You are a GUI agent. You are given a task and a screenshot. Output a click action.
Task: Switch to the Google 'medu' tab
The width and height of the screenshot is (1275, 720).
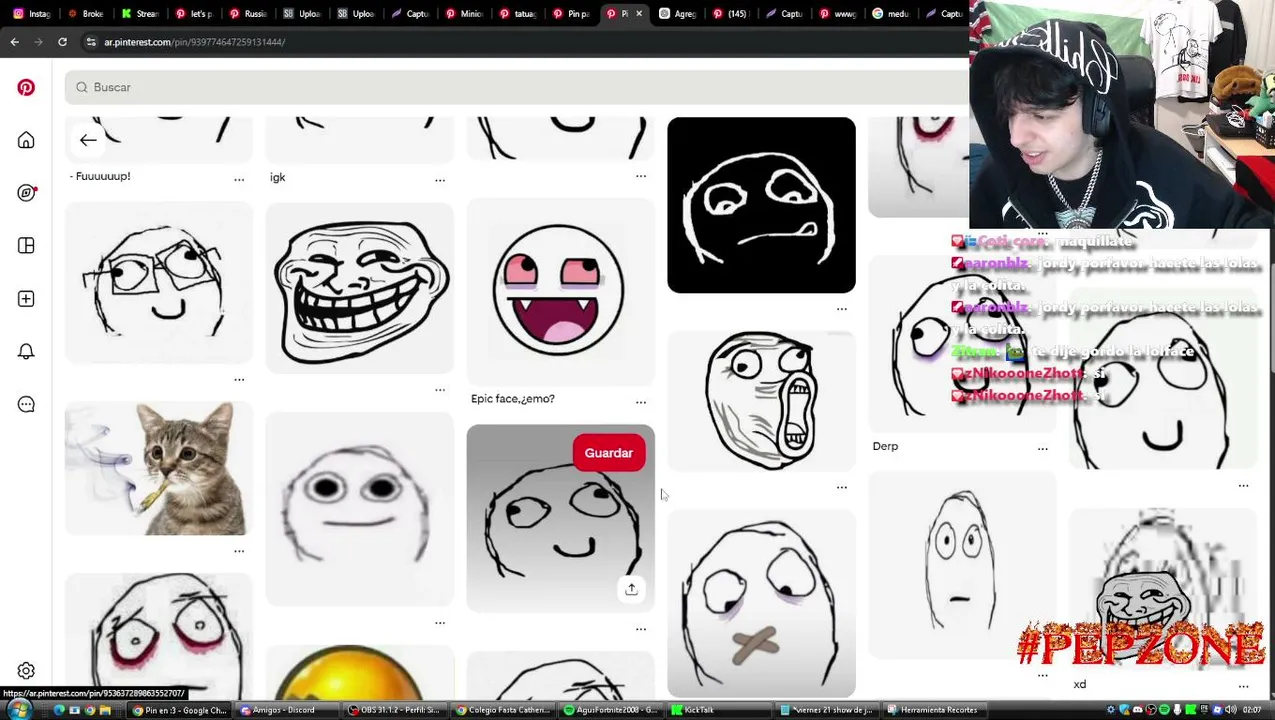pyautogui.click(x=893, y=13)
